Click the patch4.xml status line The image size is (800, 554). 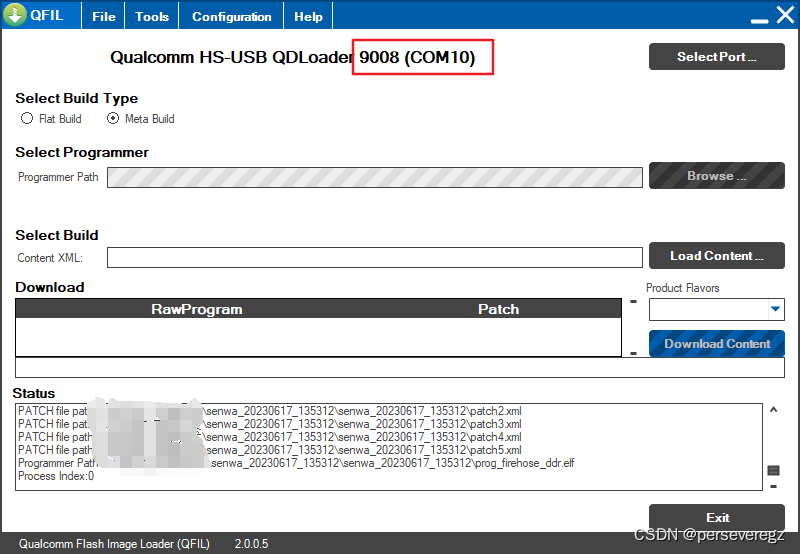point(269,437)
